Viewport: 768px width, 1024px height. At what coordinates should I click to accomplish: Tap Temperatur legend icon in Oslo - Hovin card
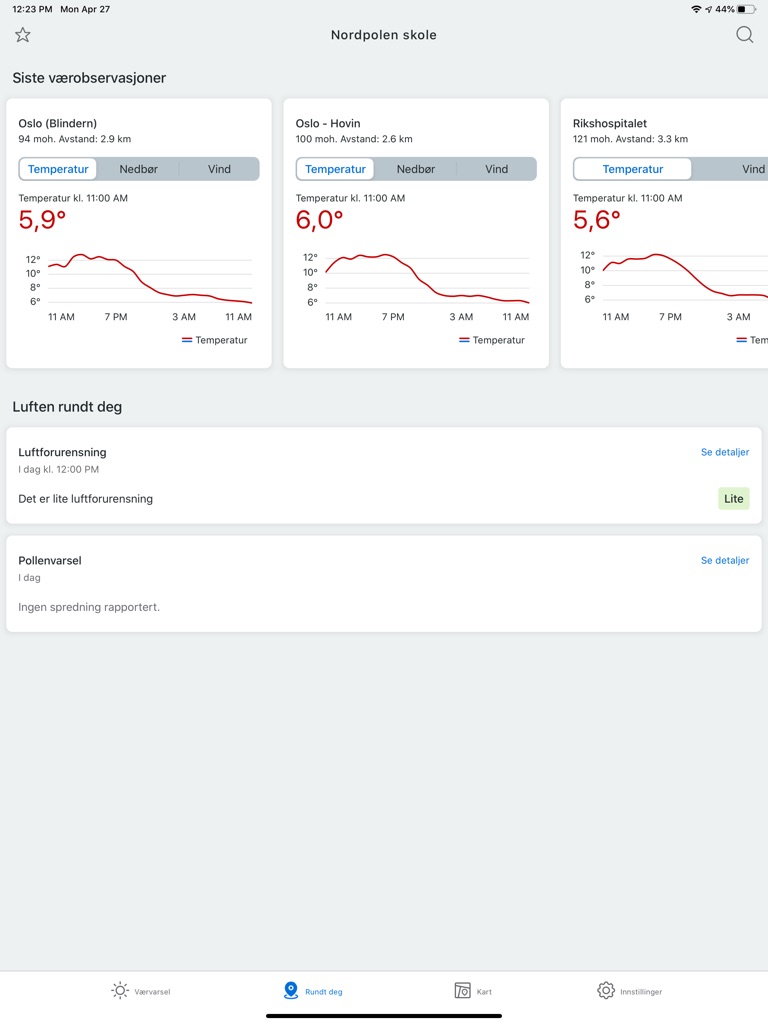464,340
